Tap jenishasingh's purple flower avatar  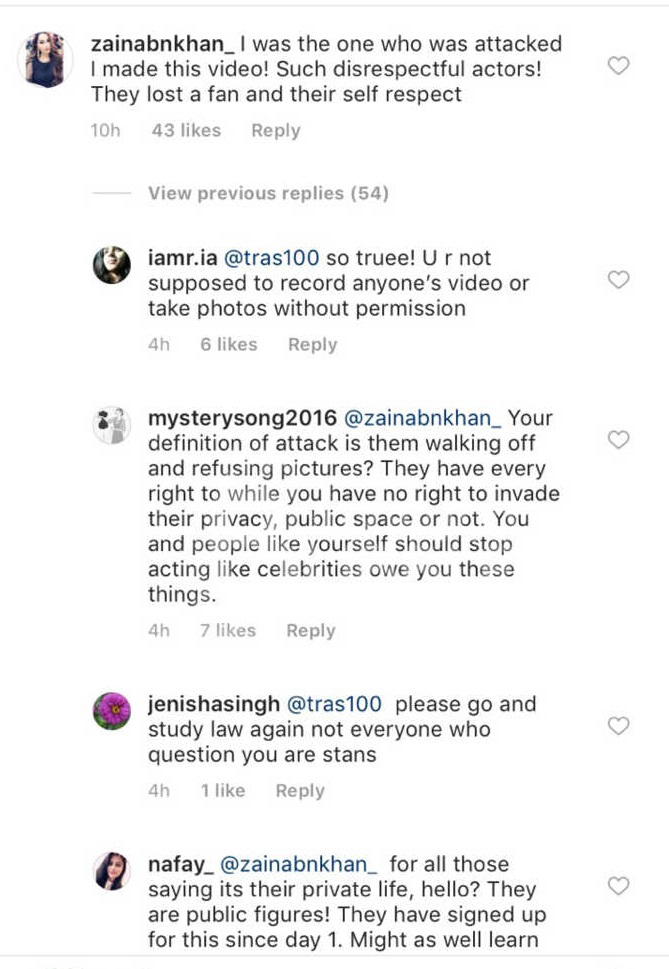click(111, 711)
